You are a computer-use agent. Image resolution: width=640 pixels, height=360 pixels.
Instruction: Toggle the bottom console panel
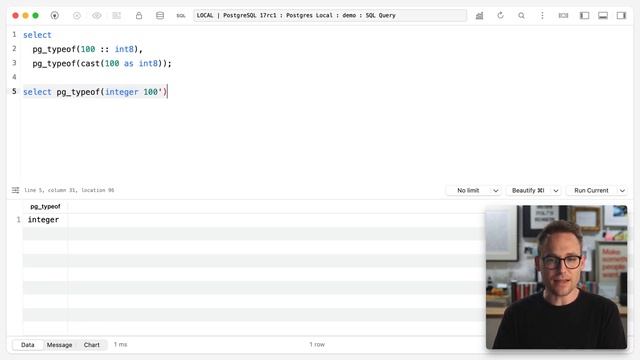pos(603,16)
